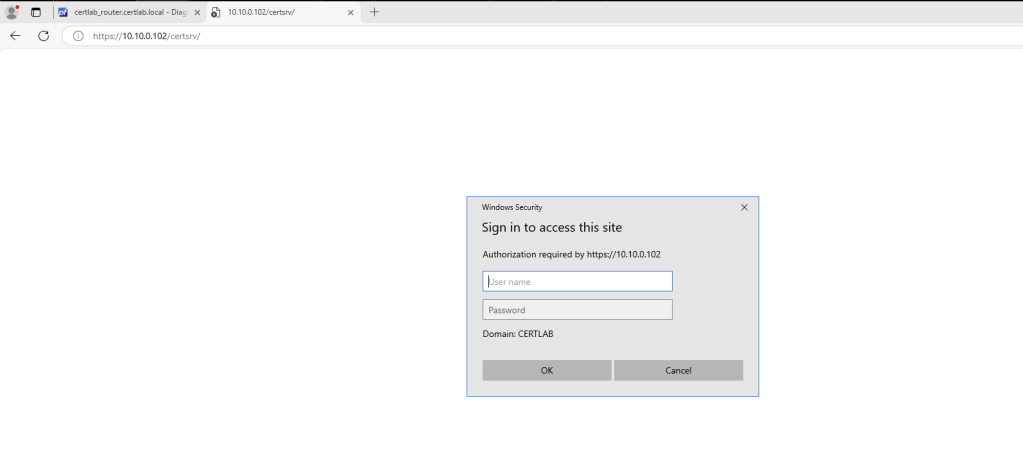Click the pfSense favicon on first tab
The height and width of the screenshot is (466, 1023).
click(x=63, y=12)
